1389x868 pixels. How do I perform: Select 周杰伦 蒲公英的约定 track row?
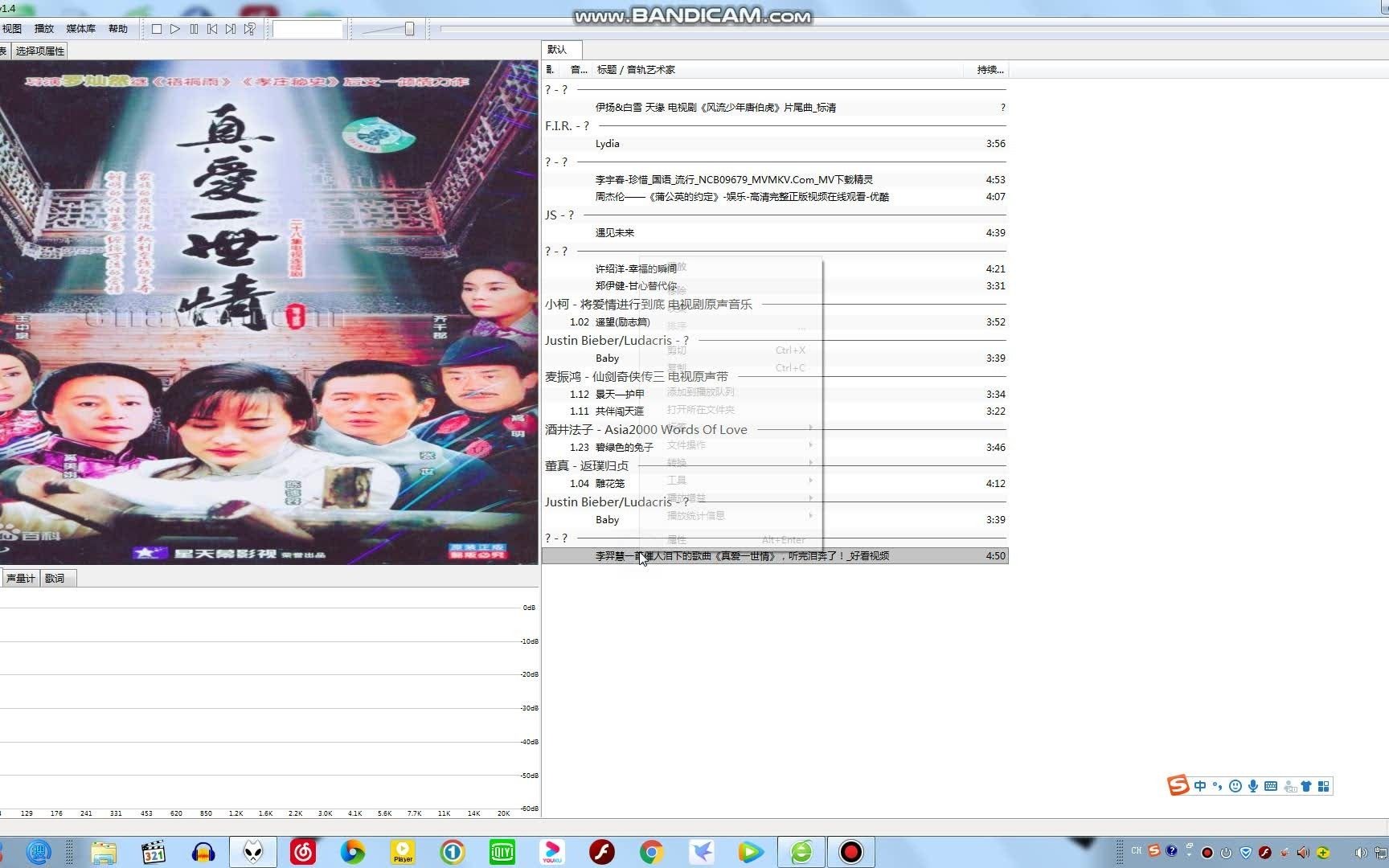click(775, 197)
